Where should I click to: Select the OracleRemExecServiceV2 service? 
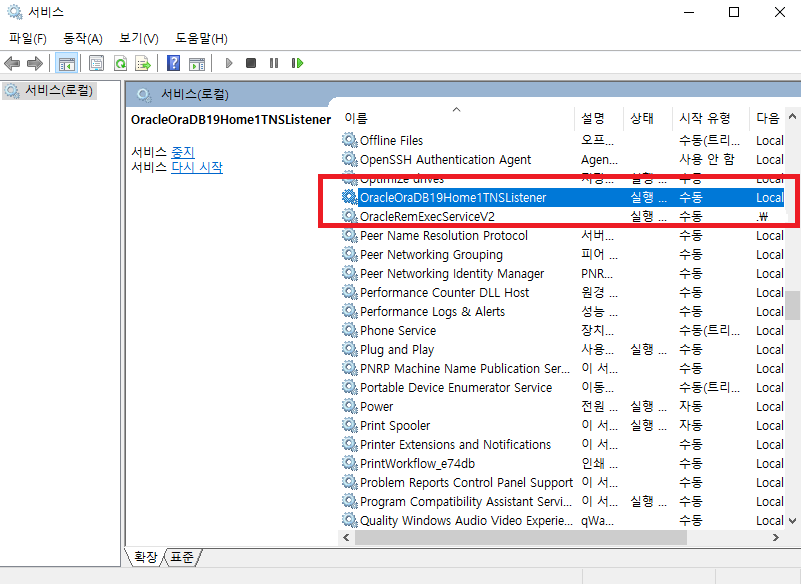tap(427, 217)
